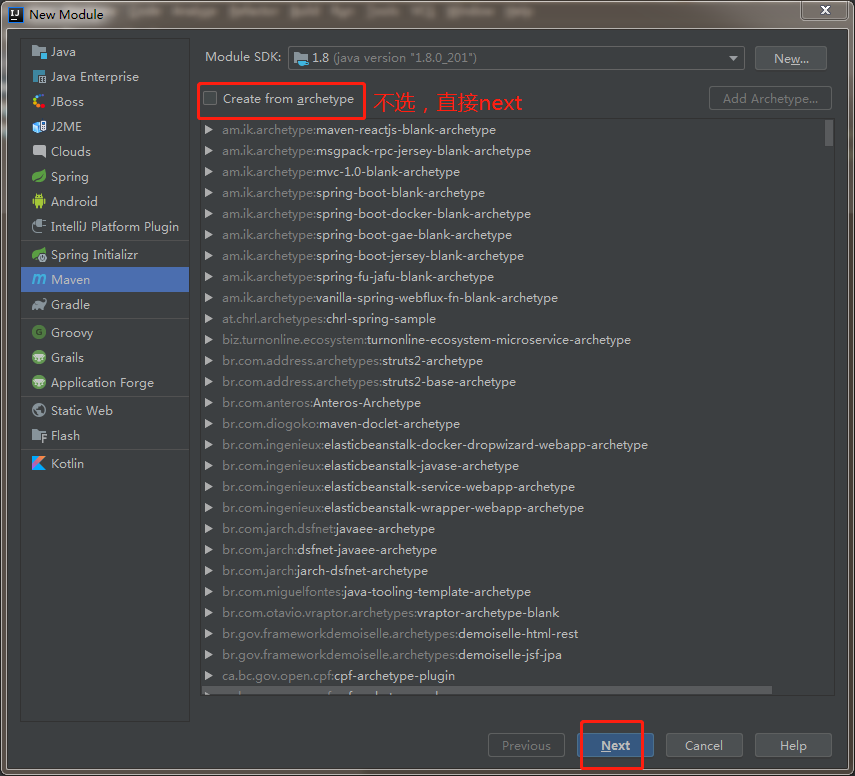The image size is (855, 776).
Task: Expand Anteros-Archetype tree node
Action: click(x=208, y=402)
